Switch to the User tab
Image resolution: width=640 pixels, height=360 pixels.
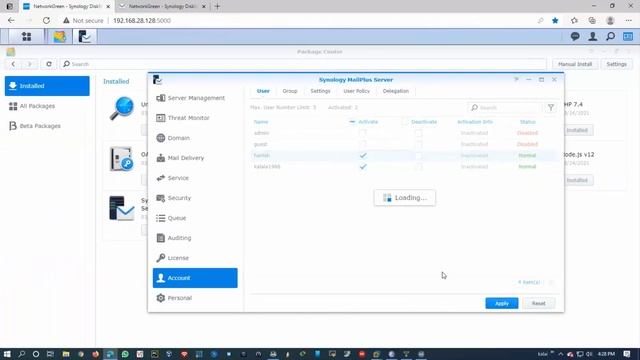point(263,91)
